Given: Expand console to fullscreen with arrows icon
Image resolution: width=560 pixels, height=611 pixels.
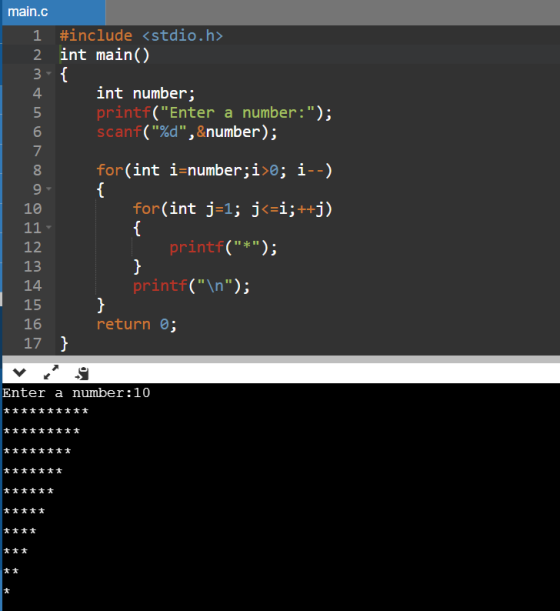Looking at the screenshot, I should (x=51, y=373).
